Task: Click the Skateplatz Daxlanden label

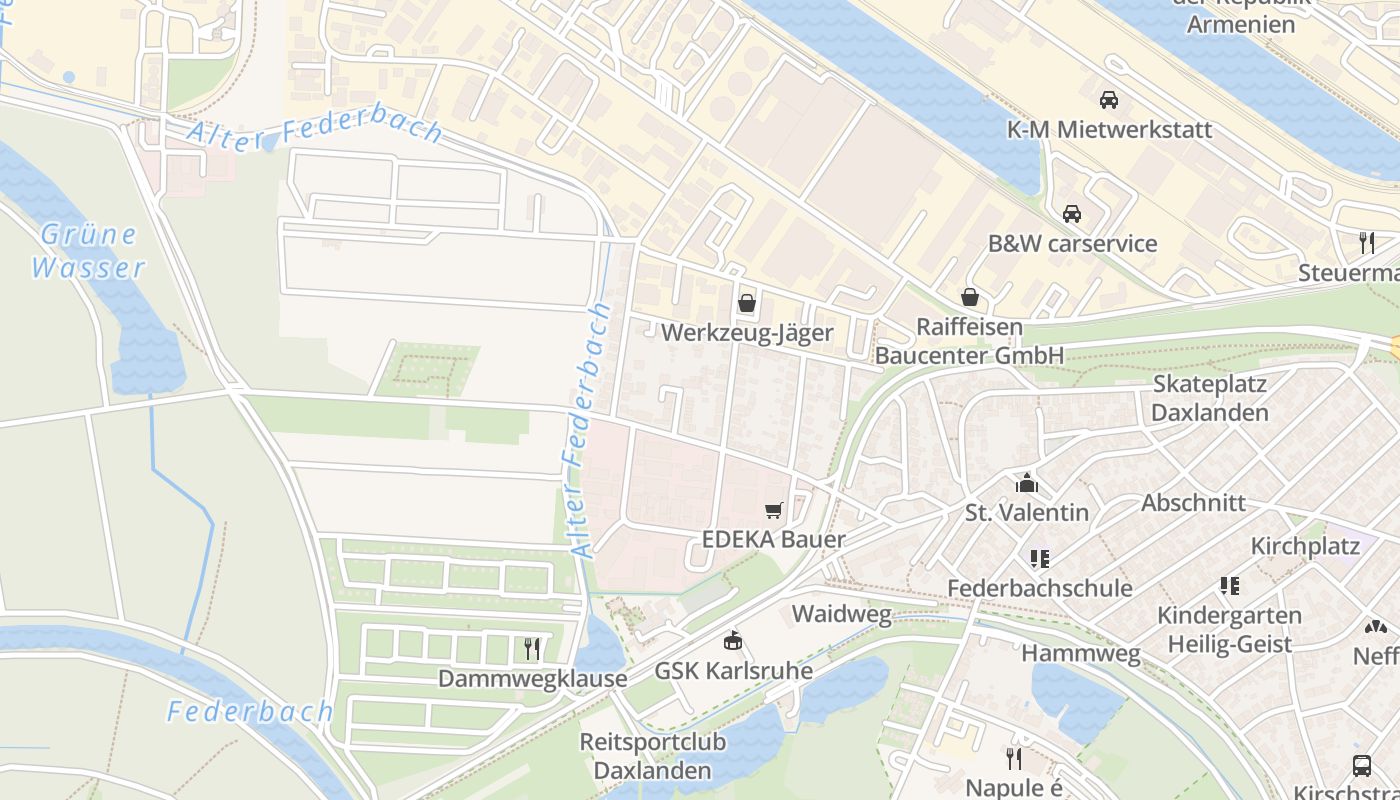Action: (1209, 398)
